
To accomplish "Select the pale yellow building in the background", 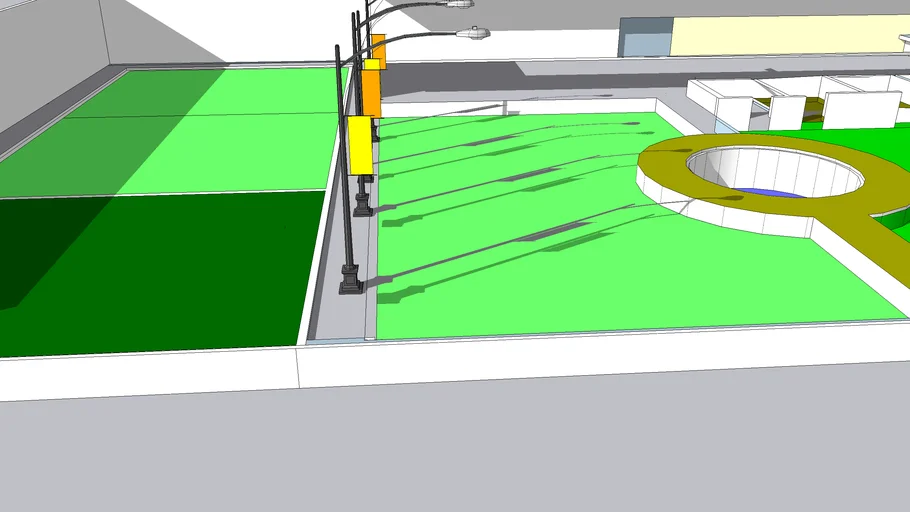I will pos(780,38).
